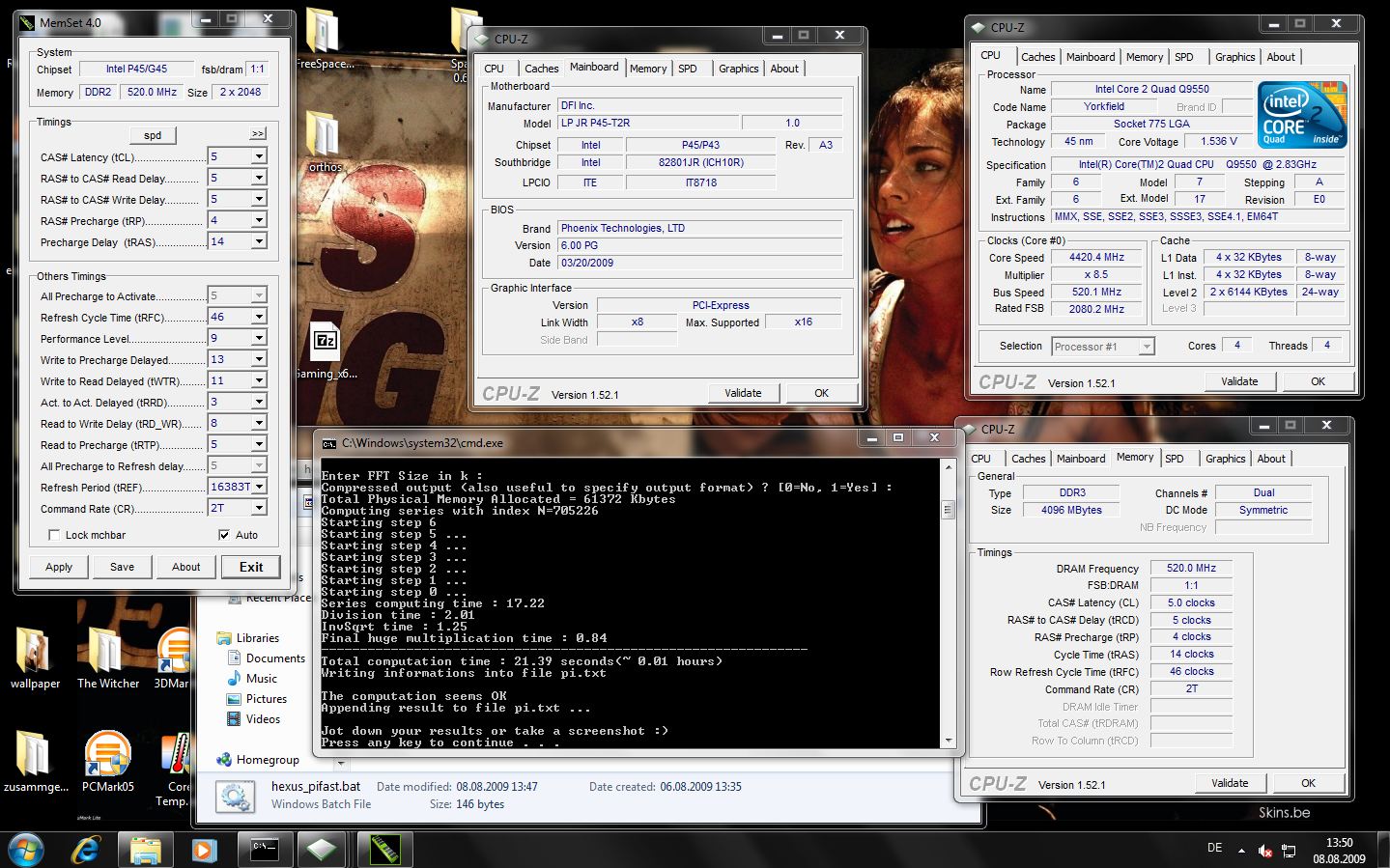Open Windows Explorer taskbar icon
This screenshot has width=1390, height=868.
coord(146,850)
